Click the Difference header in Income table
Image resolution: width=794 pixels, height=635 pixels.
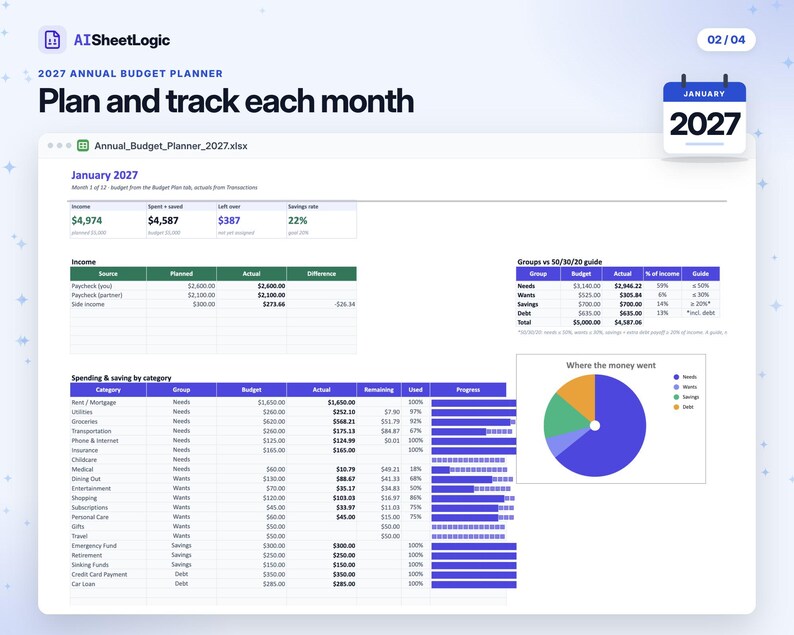322,273
